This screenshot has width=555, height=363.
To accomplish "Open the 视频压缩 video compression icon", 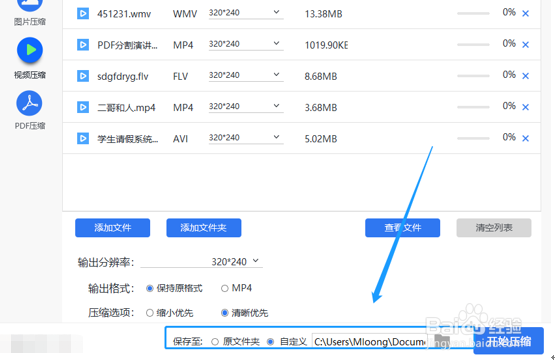I will point(30,50).
